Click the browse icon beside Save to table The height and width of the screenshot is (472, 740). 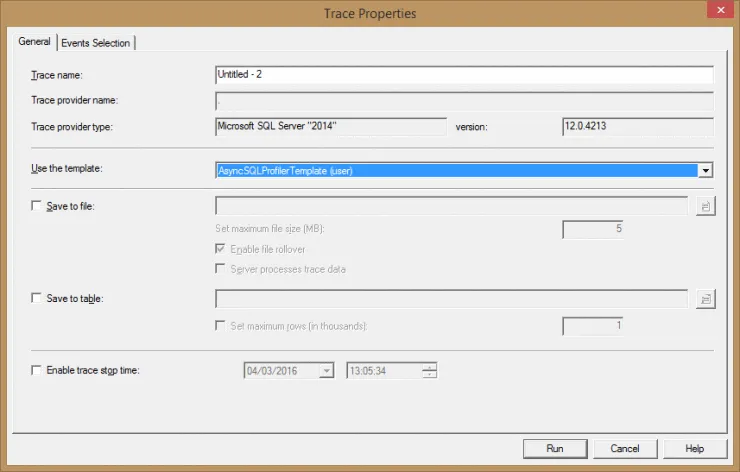click(705, 298)
